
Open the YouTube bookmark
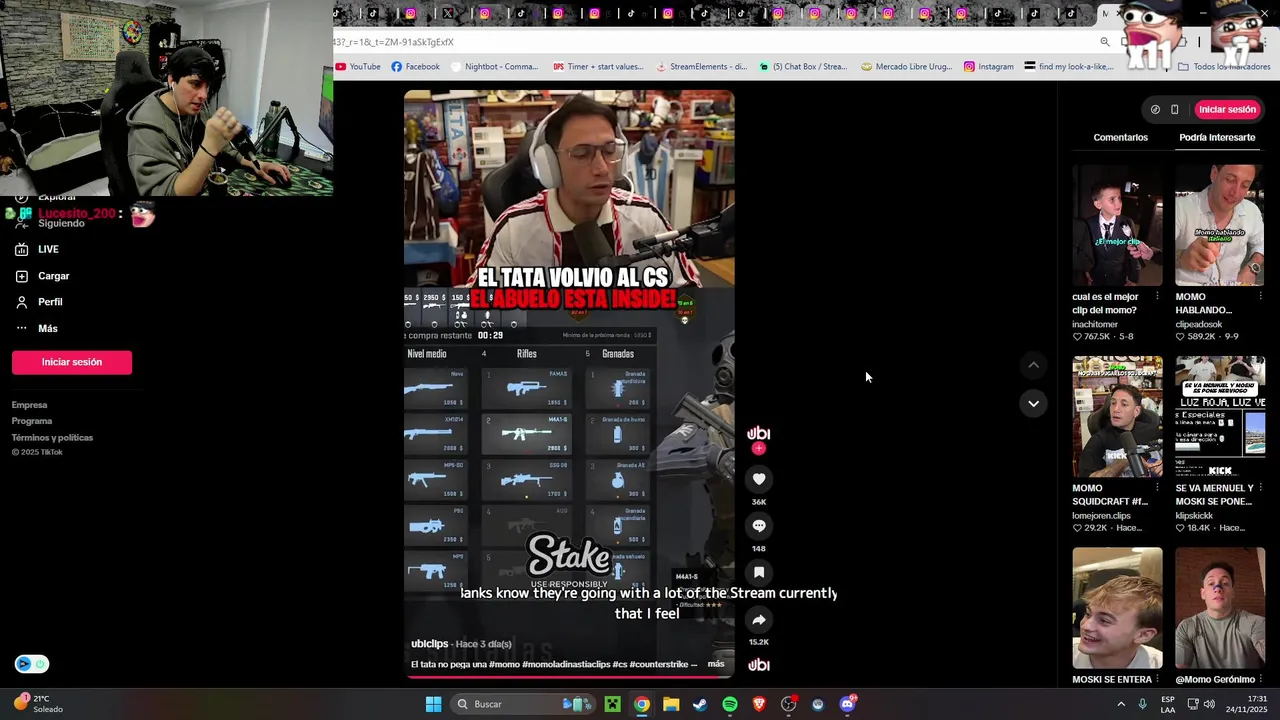pyautogui.click(x=358, y=67)
